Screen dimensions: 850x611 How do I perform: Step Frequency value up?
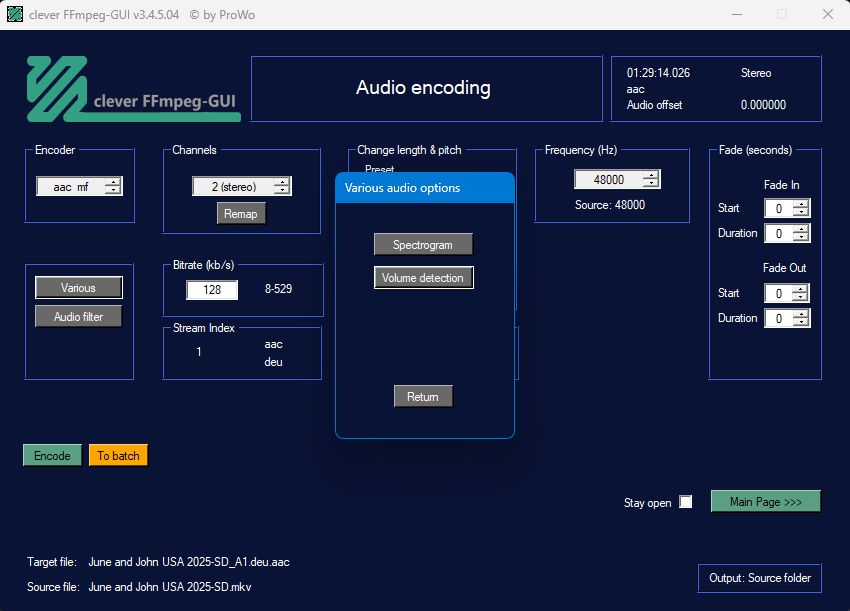pyautogui.click(x=651, y=175)
